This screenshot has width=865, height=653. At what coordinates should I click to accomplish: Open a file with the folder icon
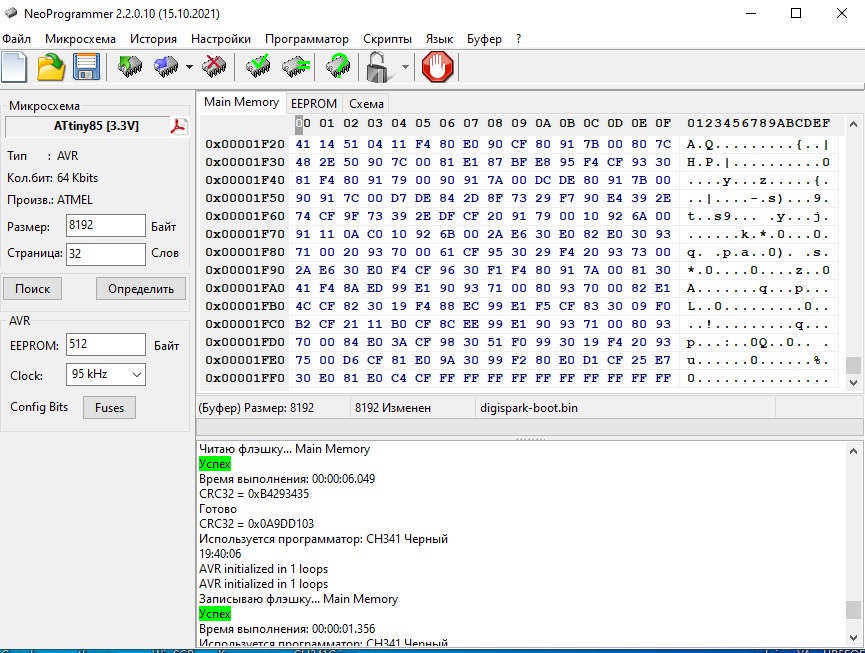point(51,68)
